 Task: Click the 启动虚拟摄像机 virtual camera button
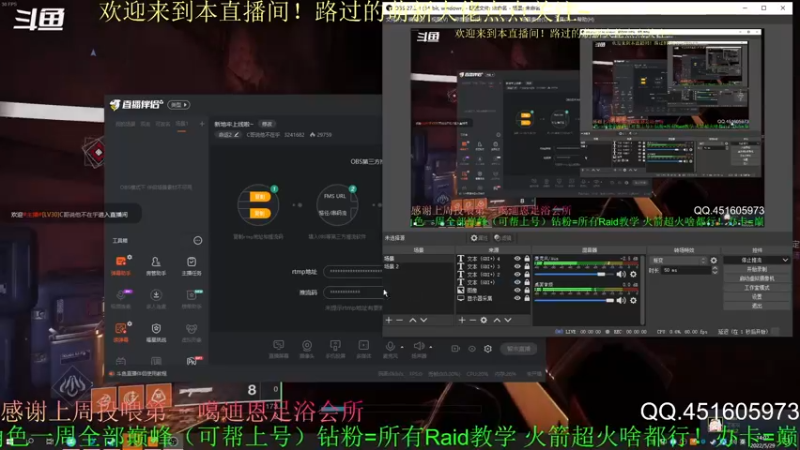point(757,278)
